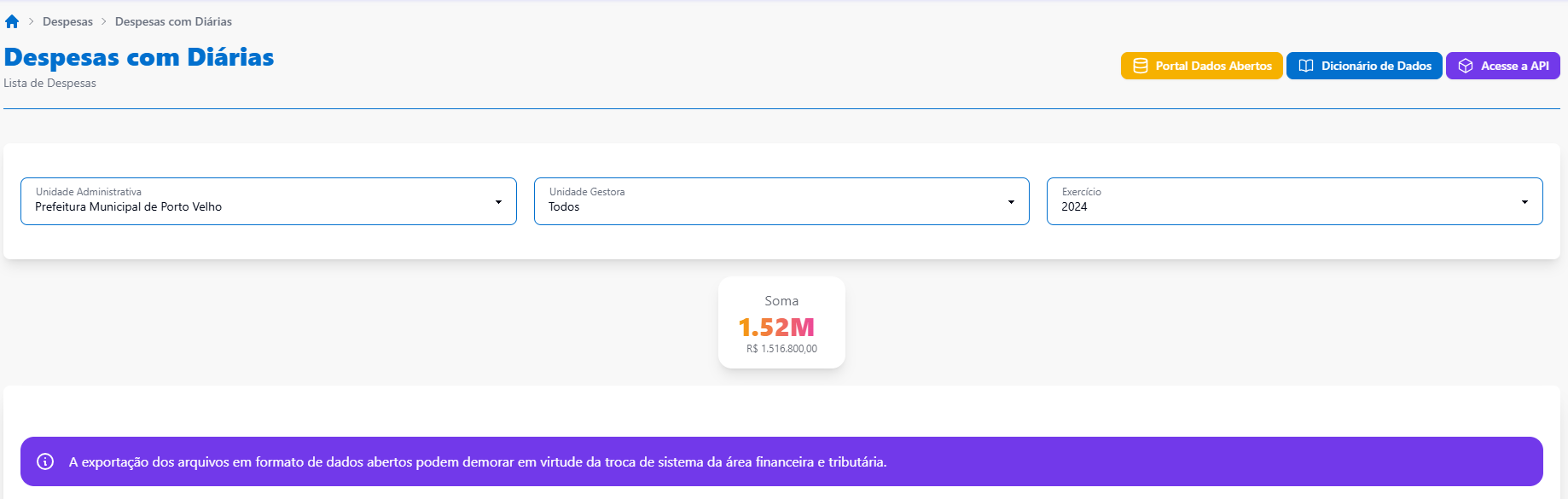Viewport: 1568px width, 499px height.
Task: Select the Despesas com Diárias breadcrumb item
Action: pos(173,21)
